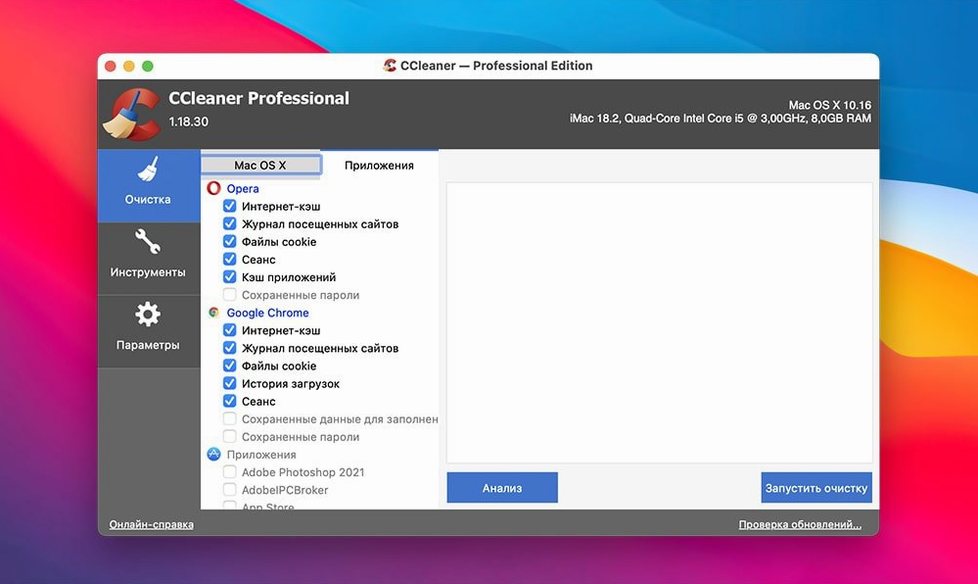Click the 'AdobeIPCBroker' label

pyautogui.click(x=285, y=490)
